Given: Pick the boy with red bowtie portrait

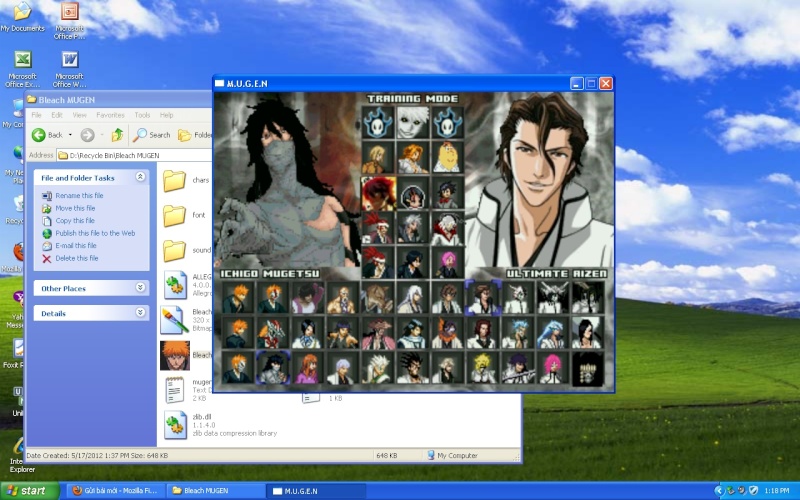Looking at the screenshot, I should coord(447,193).
